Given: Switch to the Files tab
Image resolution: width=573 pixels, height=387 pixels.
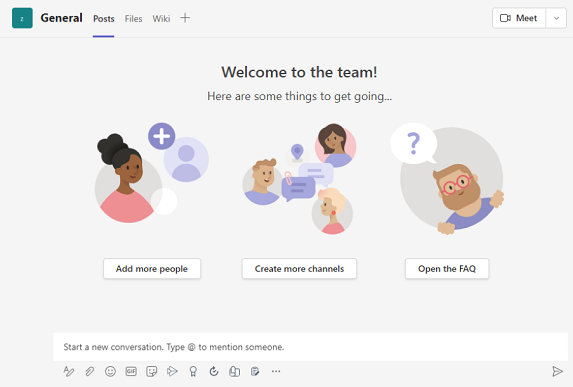Looking at the screenshot, I should (133, 19).
